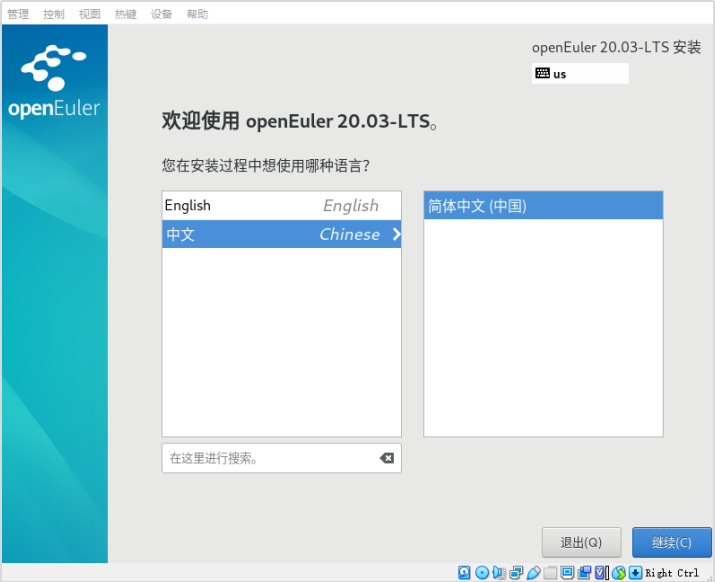Open the 热键 menu
The image size is (715, 582).
point(126,14)
